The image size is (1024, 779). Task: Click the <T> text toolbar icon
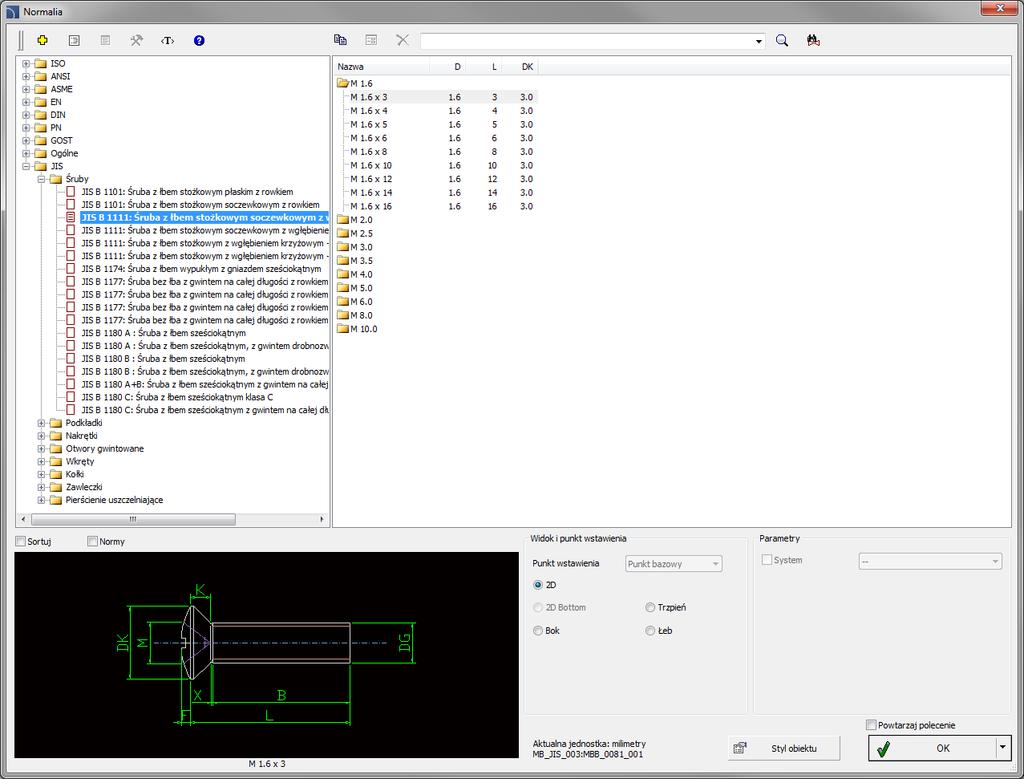coord(168,40)
